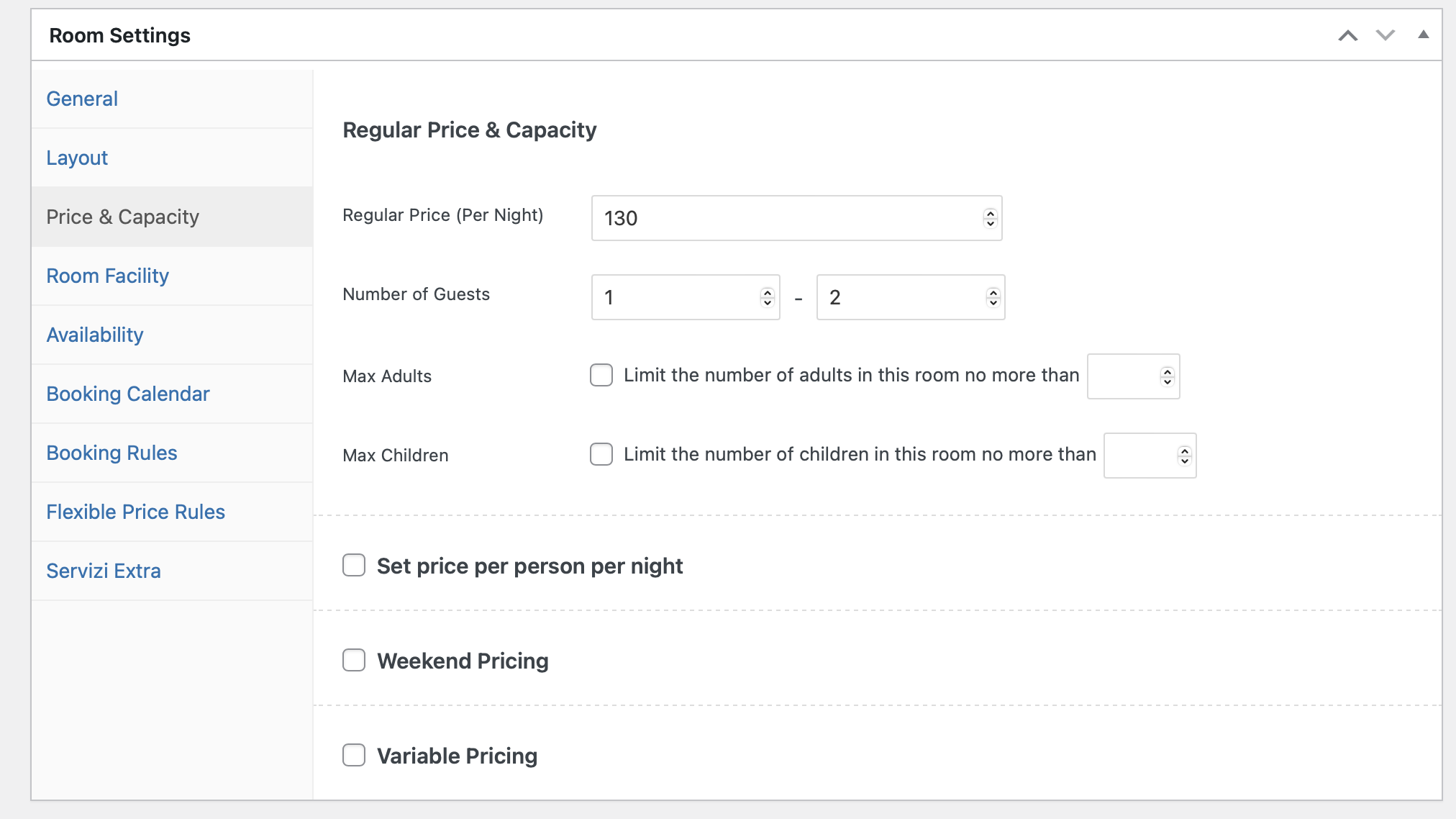Click the minimum guests stepper arrows
The height and width of the screenshot is (819, 1456).
(768, 297)
